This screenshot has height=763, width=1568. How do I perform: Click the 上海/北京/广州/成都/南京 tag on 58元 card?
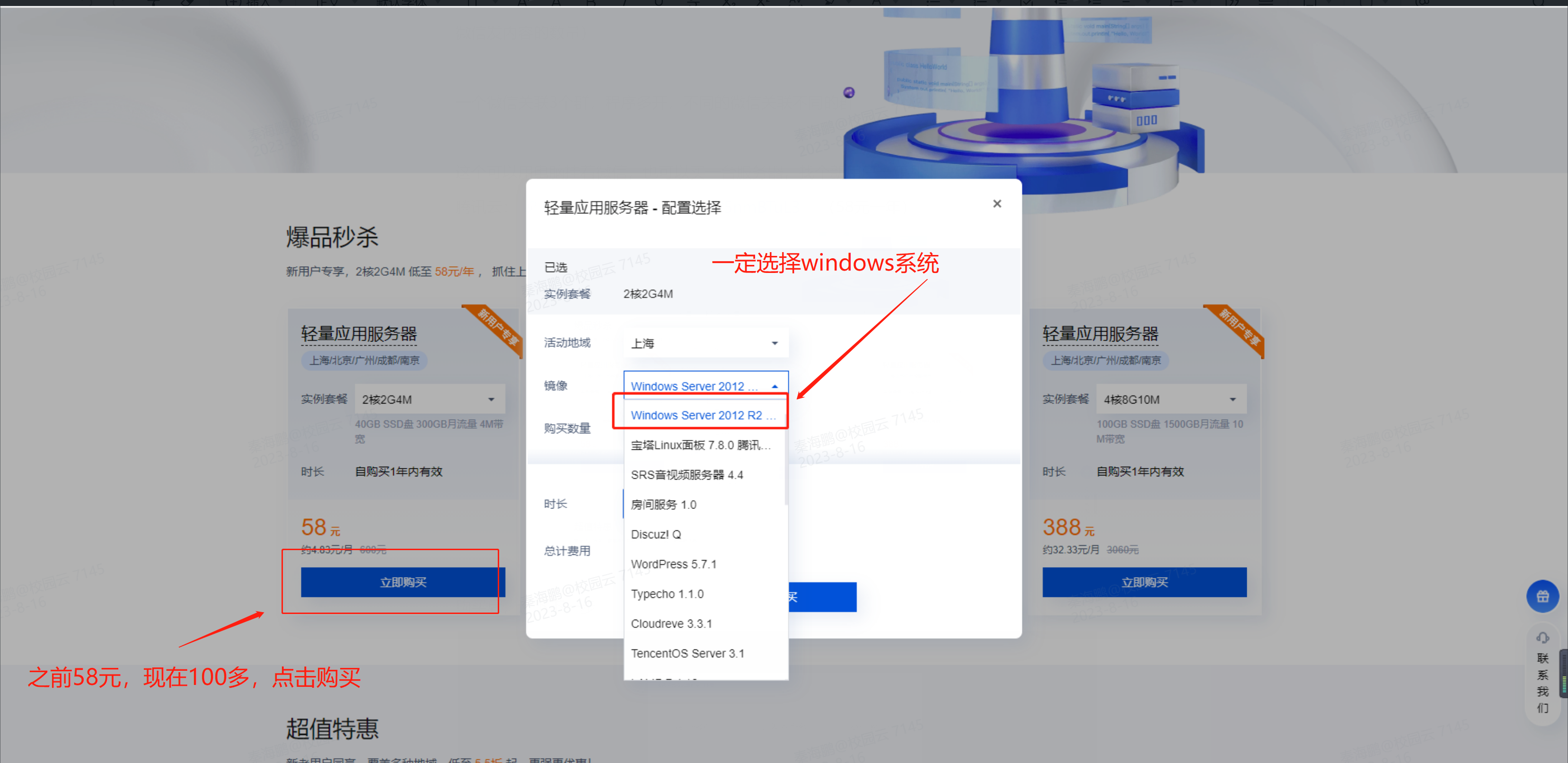coord(364,360)
